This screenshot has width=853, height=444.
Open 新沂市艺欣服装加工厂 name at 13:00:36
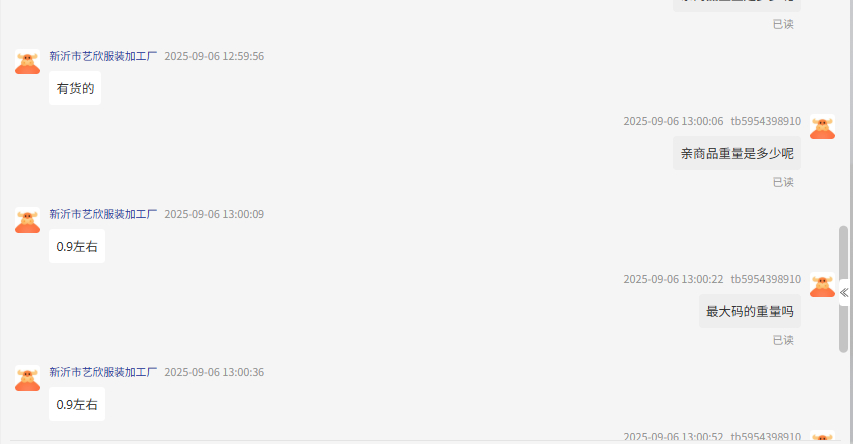pyautogui.click(x=103, y=372)
